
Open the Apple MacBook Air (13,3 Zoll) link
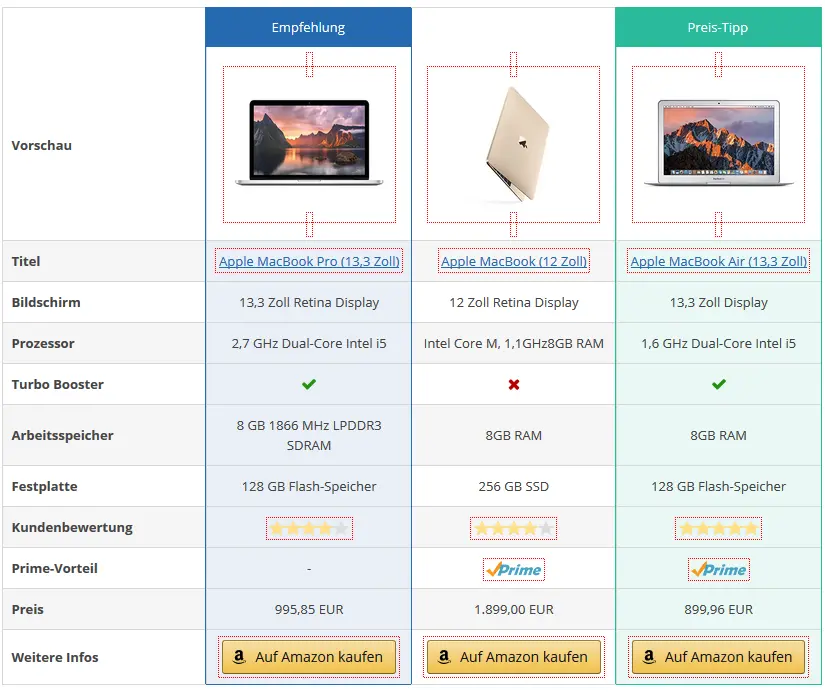[719, 261]
